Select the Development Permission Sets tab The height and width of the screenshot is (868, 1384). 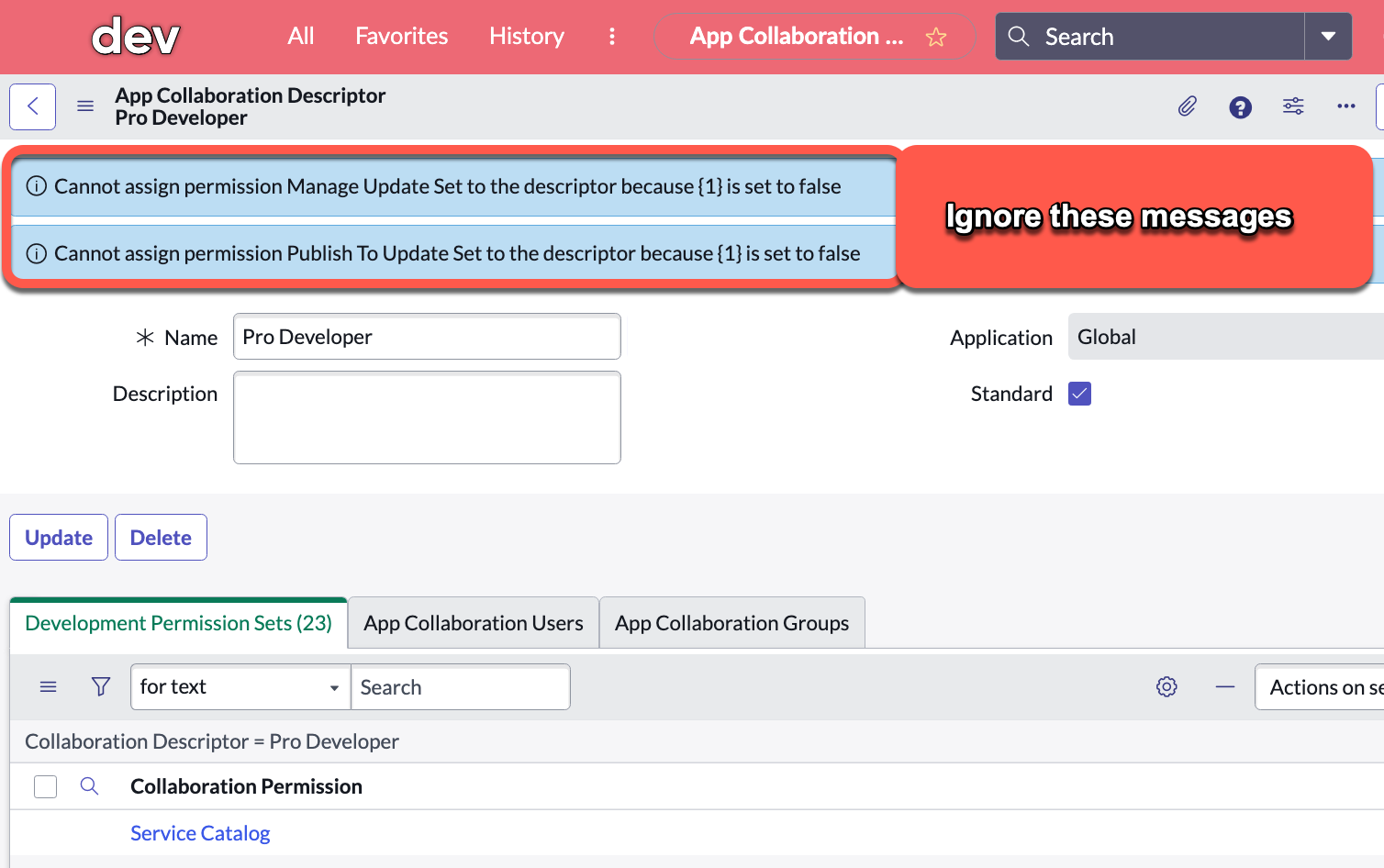click(179, 623)
